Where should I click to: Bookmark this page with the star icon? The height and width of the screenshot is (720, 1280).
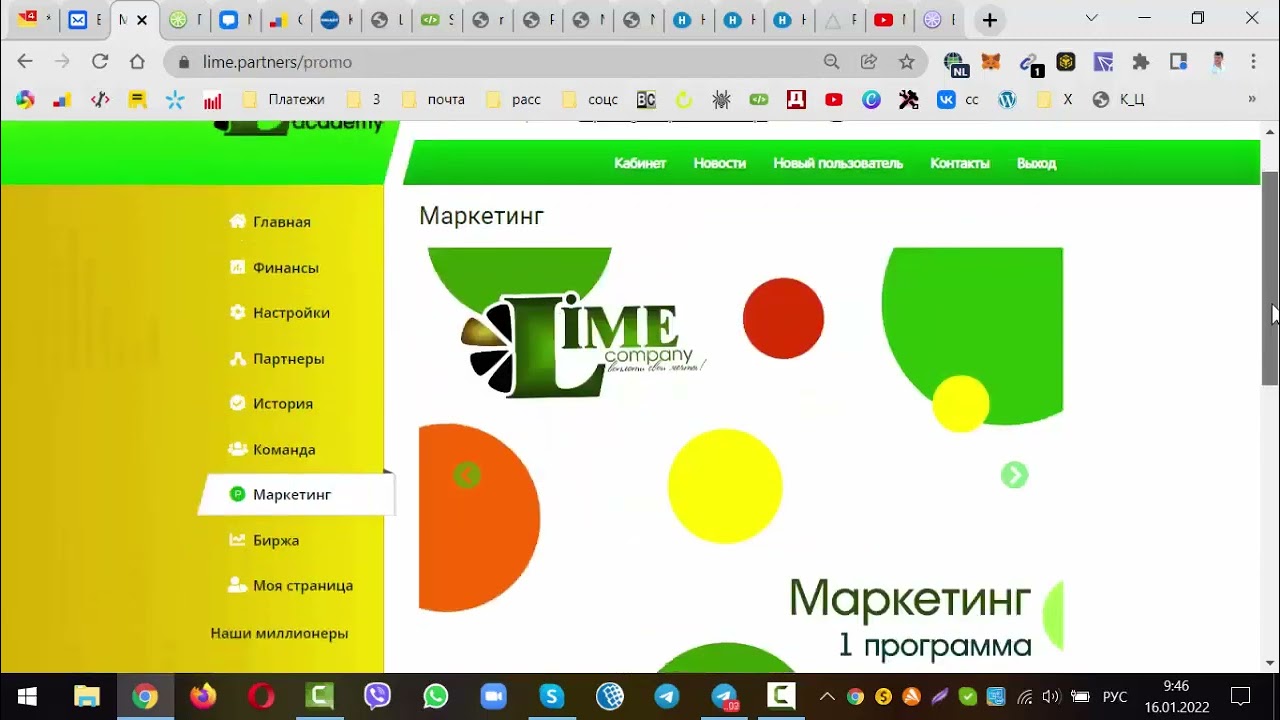tap(906, 62)
